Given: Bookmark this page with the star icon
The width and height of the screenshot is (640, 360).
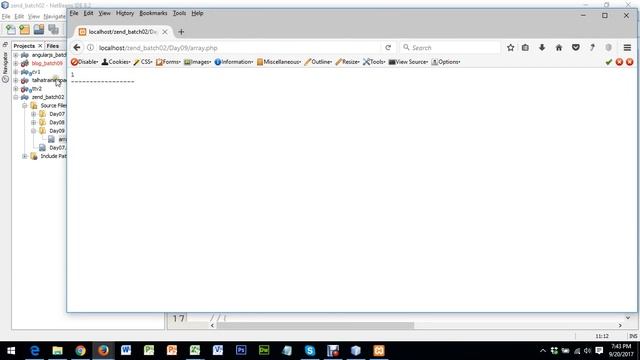Looking at the screenshot, I should click(510, 48).
